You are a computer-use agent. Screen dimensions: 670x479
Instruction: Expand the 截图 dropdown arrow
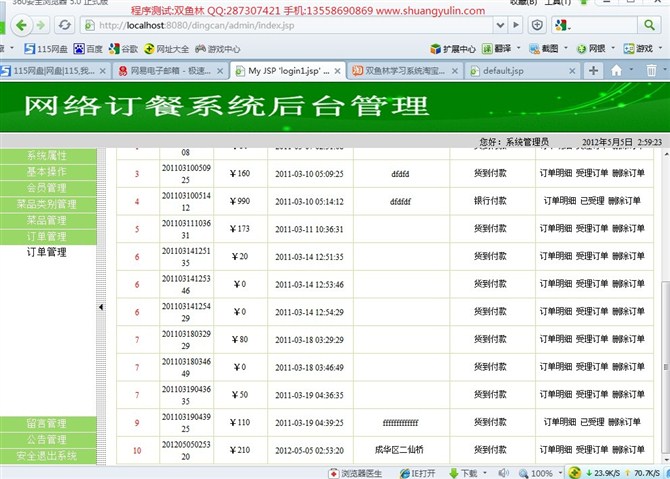click(566, 47)
